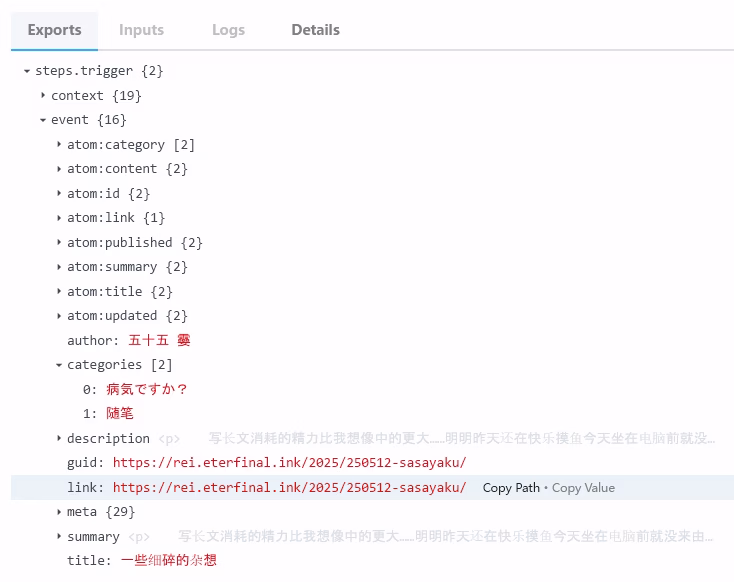734x582 pixels.
Task: Expand the atom:id {2} entry
Action: click(59, 194)
